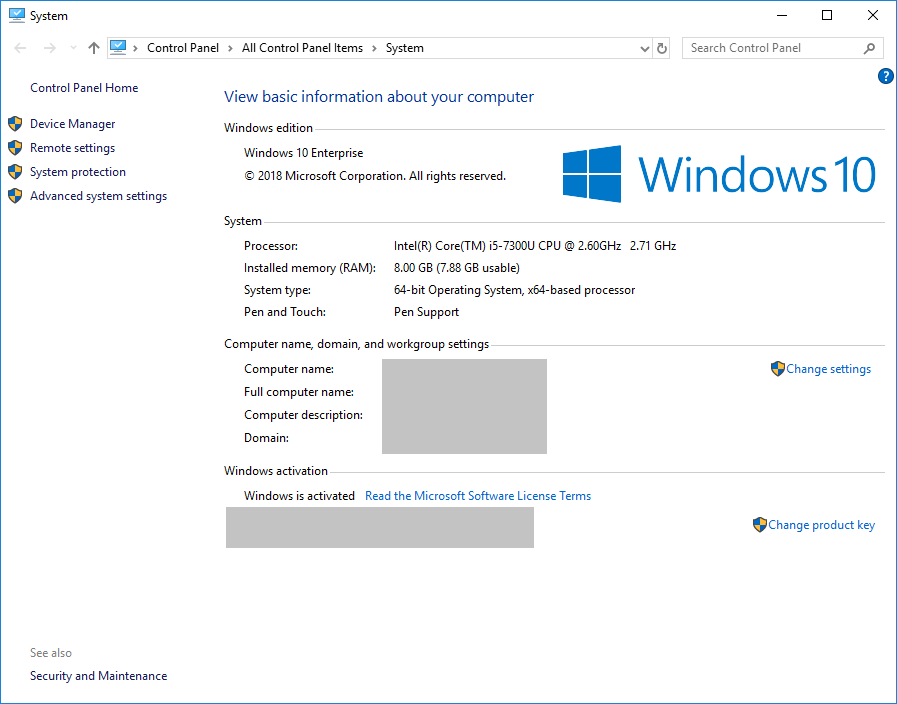
Task: Open Security and Maintenance
Action: [98, 676]
